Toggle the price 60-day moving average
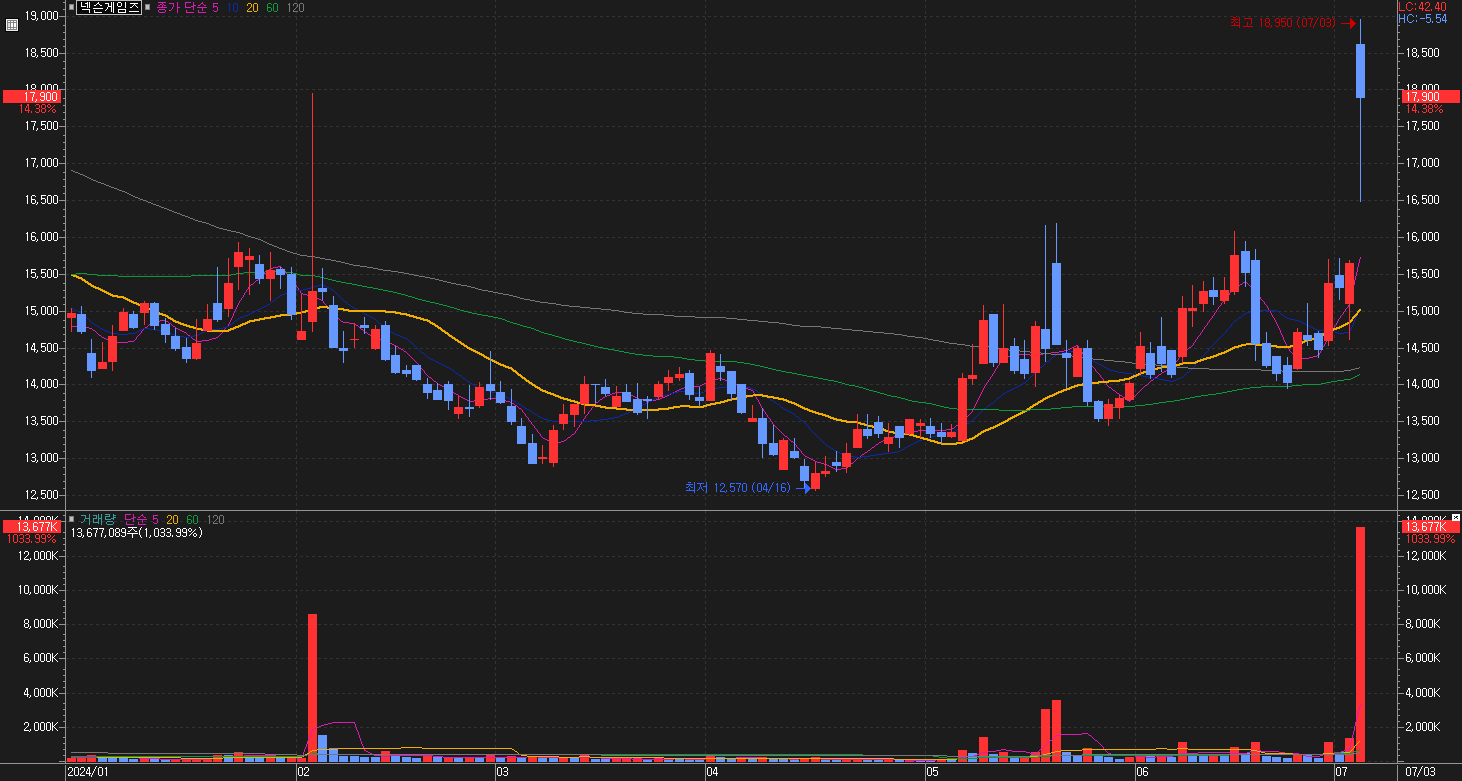This screenshot has width=1462, height=781. click(x=272, y=7)
